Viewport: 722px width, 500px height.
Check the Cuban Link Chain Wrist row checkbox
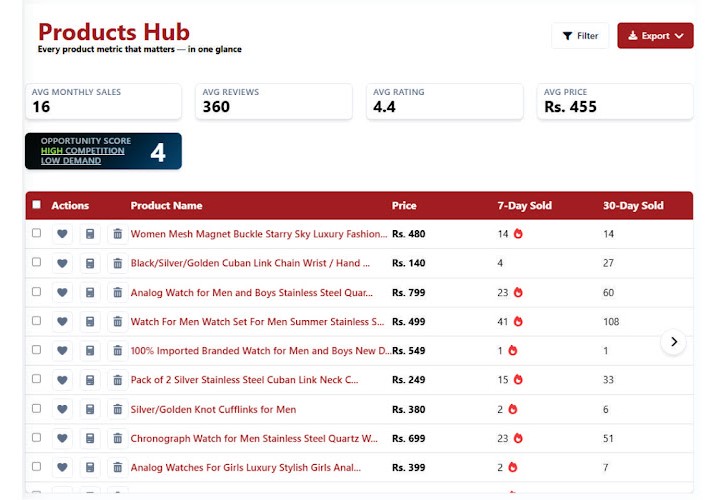(36, 262)
